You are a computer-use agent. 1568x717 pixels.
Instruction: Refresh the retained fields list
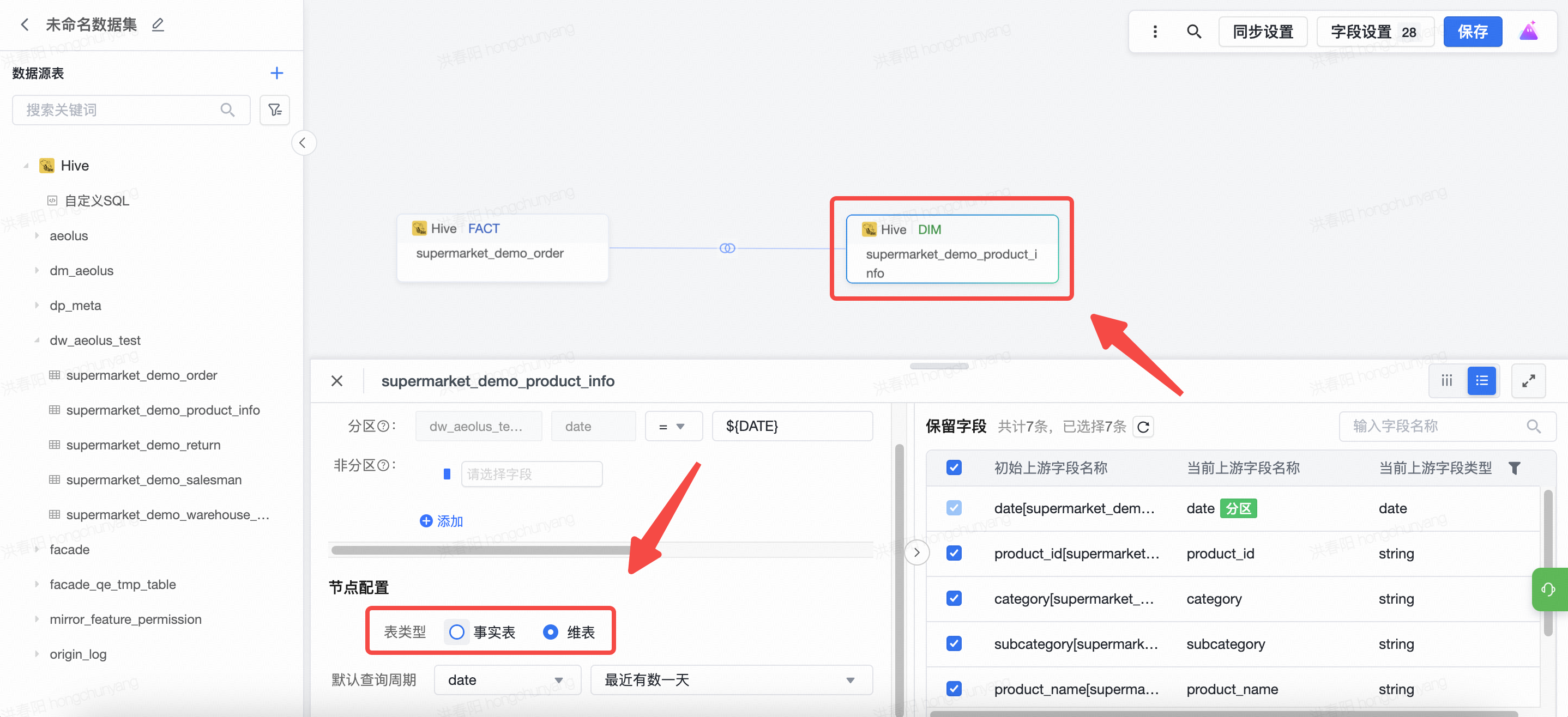point(1143,427)
